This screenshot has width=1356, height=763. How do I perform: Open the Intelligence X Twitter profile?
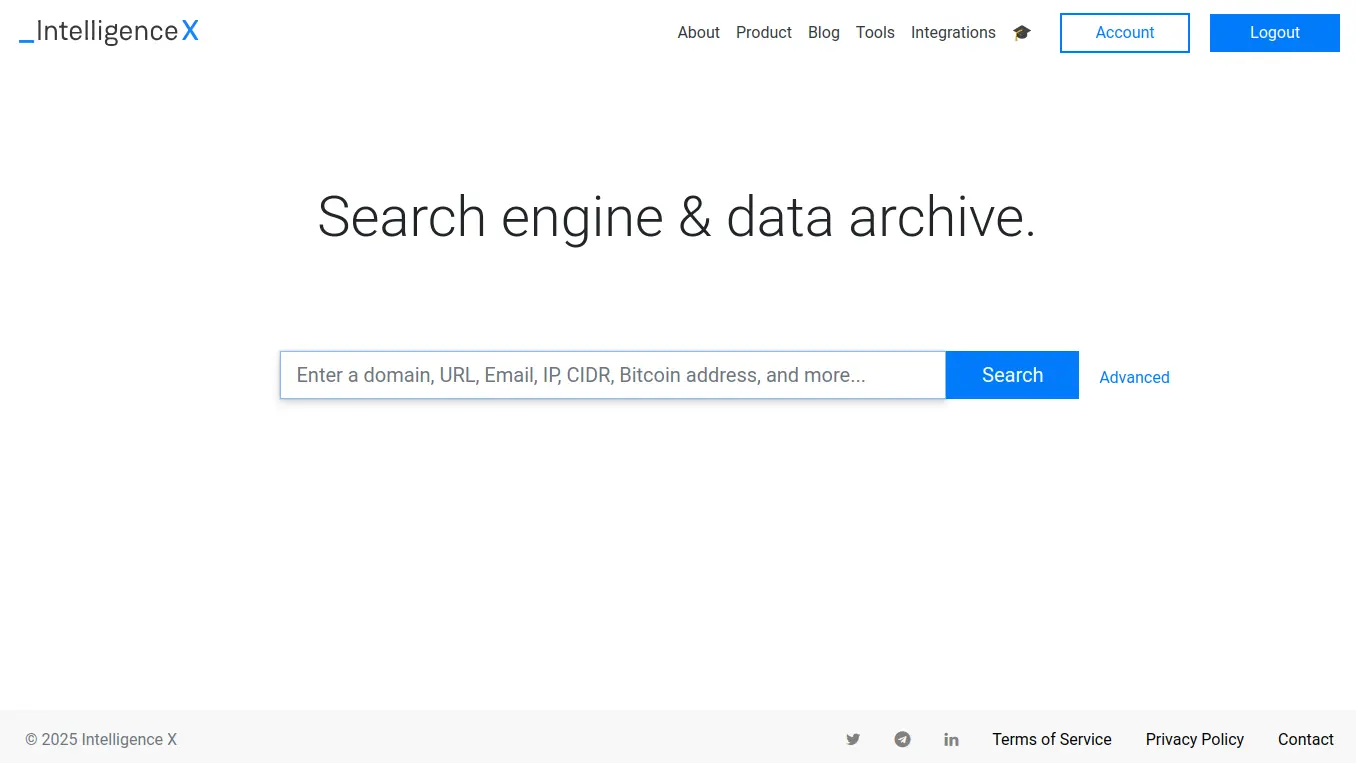tap(853, 739)
